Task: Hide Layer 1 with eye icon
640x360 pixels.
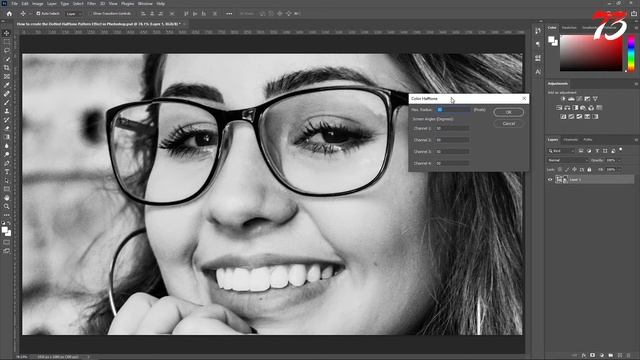Action: coord(550,180)
